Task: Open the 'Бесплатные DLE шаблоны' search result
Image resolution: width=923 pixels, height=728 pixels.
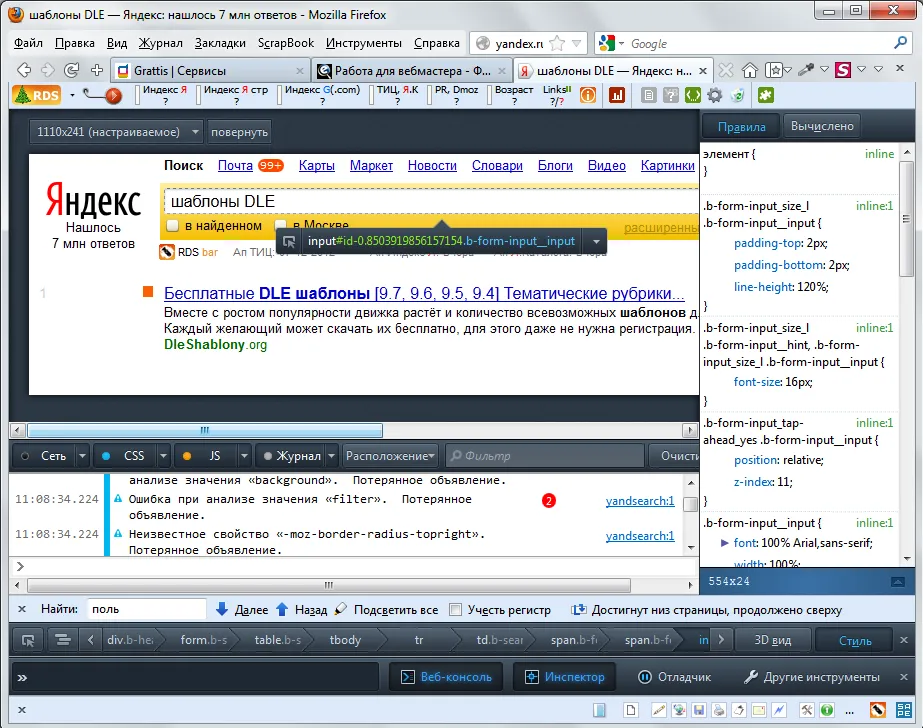Action: click(424, 293)
